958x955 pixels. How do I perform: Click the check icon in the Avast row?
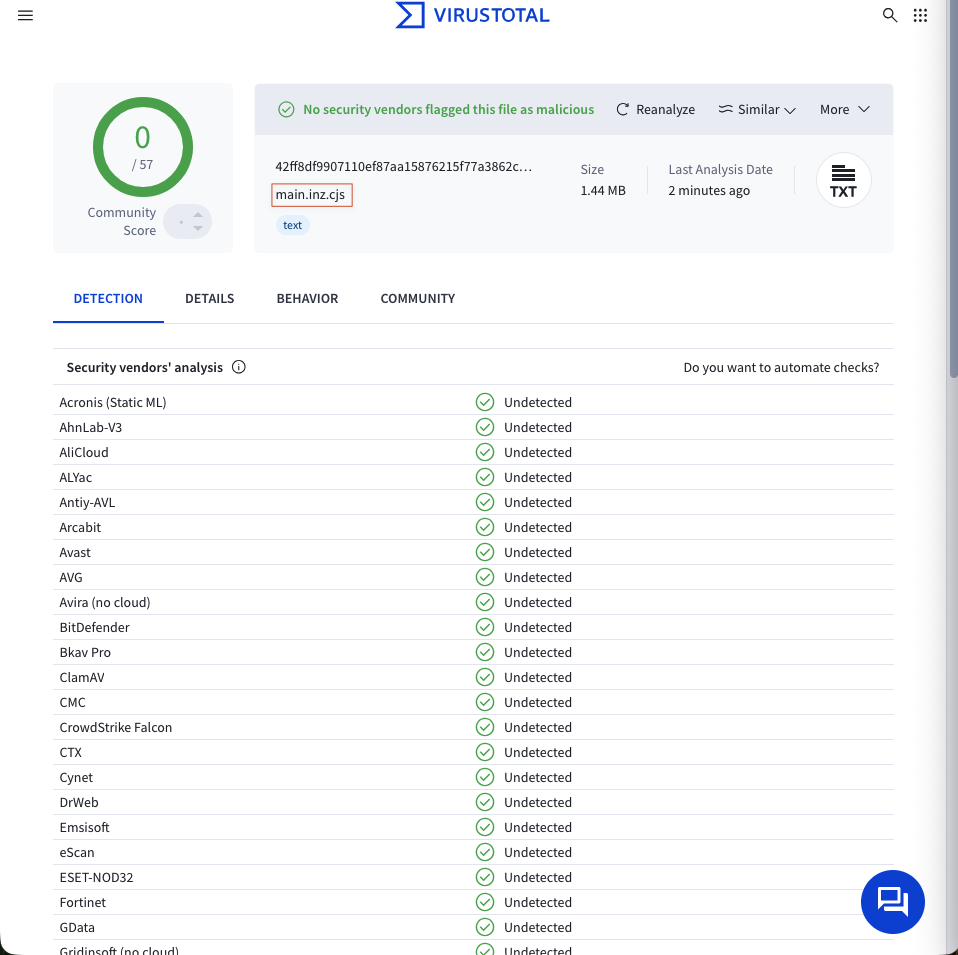point(484,552)
